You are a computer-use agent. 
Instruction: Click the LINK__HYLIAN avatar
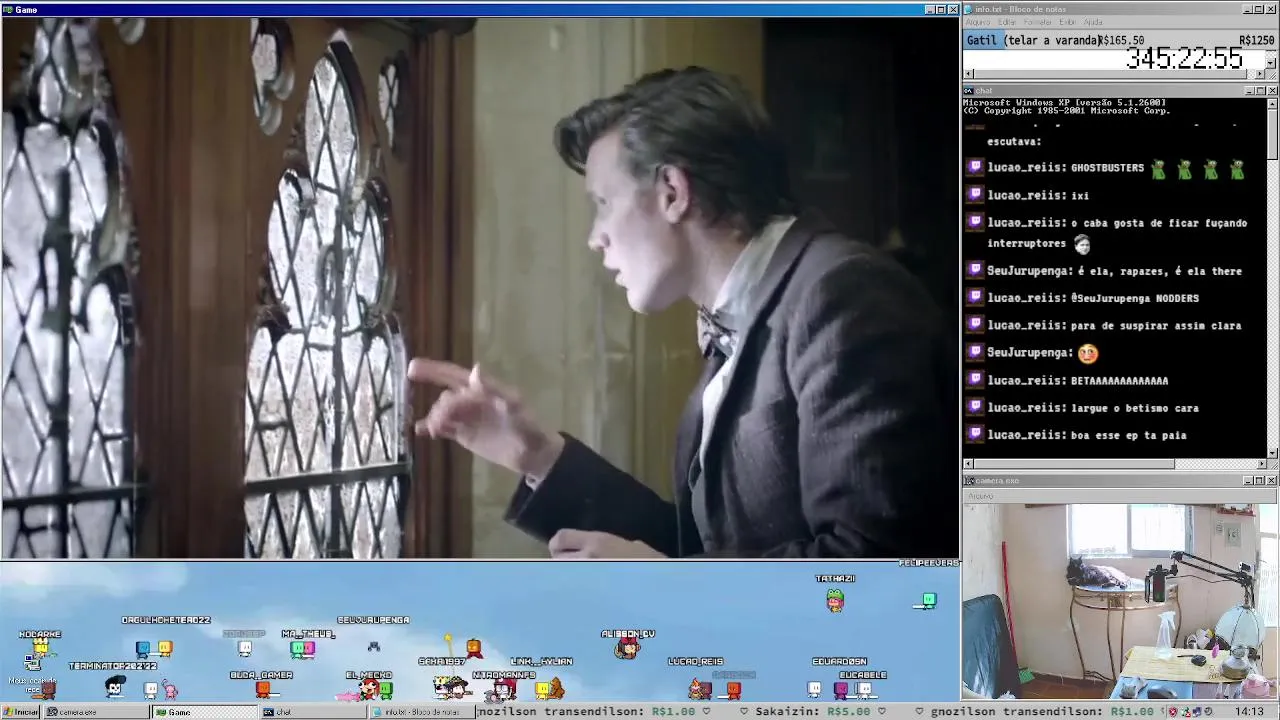(x=542, y=688)
